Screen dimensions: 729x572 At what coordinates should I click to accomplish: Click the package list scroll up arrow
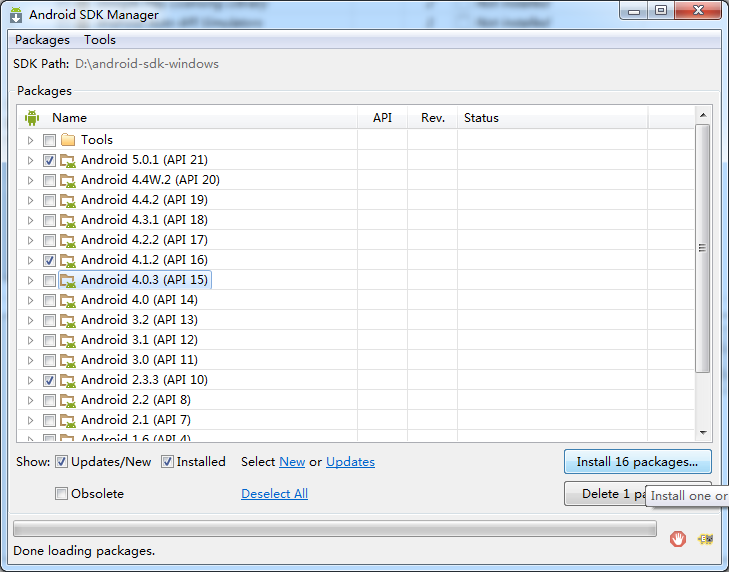coord(703,115)
